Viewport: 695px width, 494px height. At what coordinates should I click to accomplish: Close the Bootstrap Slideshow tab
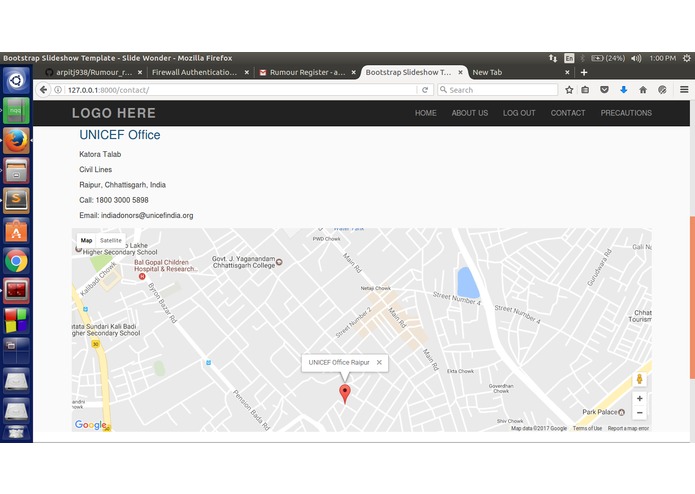click(461, 72)
